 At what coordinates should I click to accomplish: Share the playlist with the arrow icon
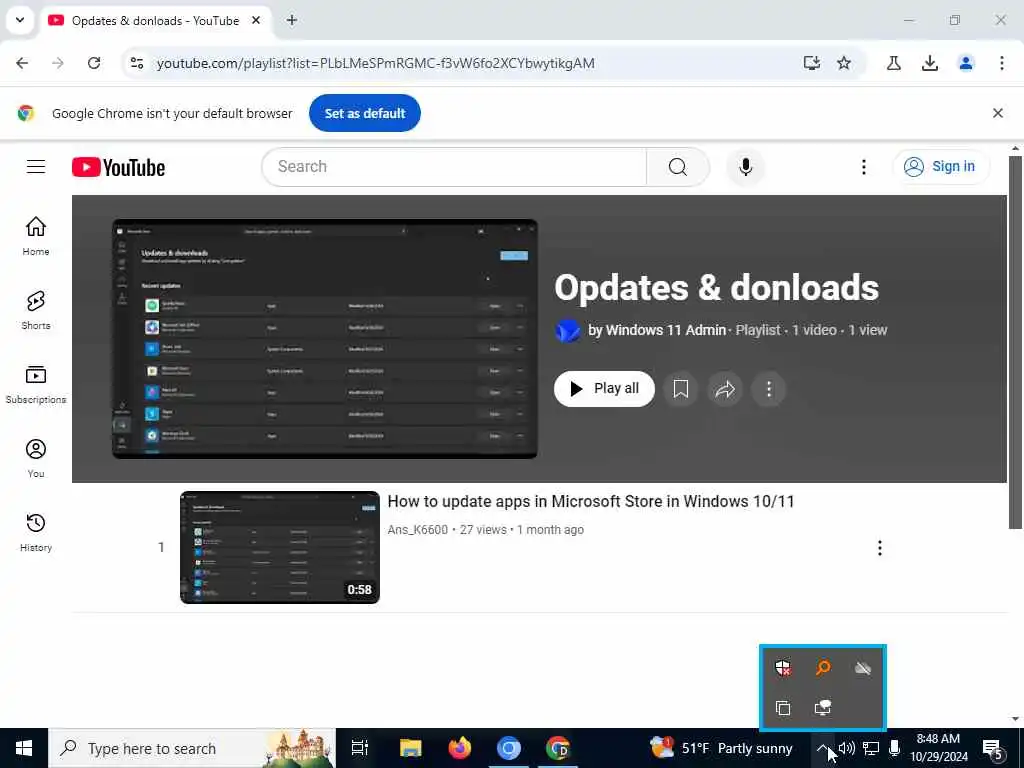click(x=725, y=389)
